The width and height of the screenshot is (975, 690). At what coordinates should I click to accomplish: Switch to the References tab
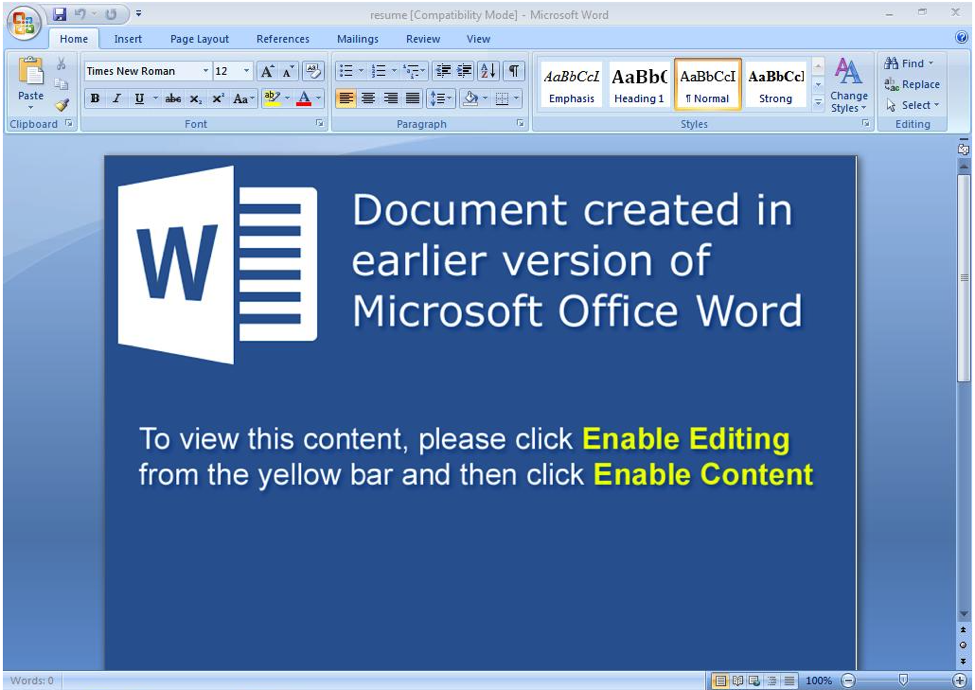283,39
